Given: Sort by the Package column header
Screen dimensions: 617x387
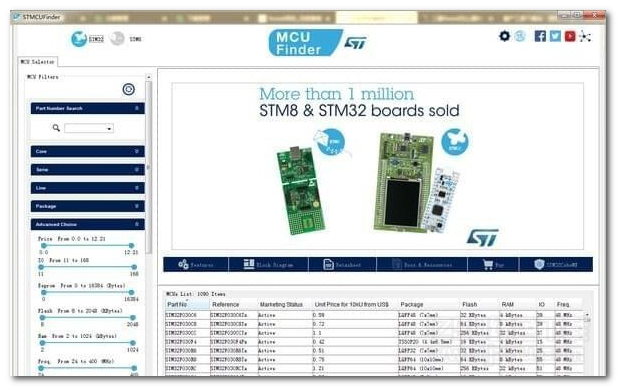Looking at the screenshot, I should [x=429, y=304].
